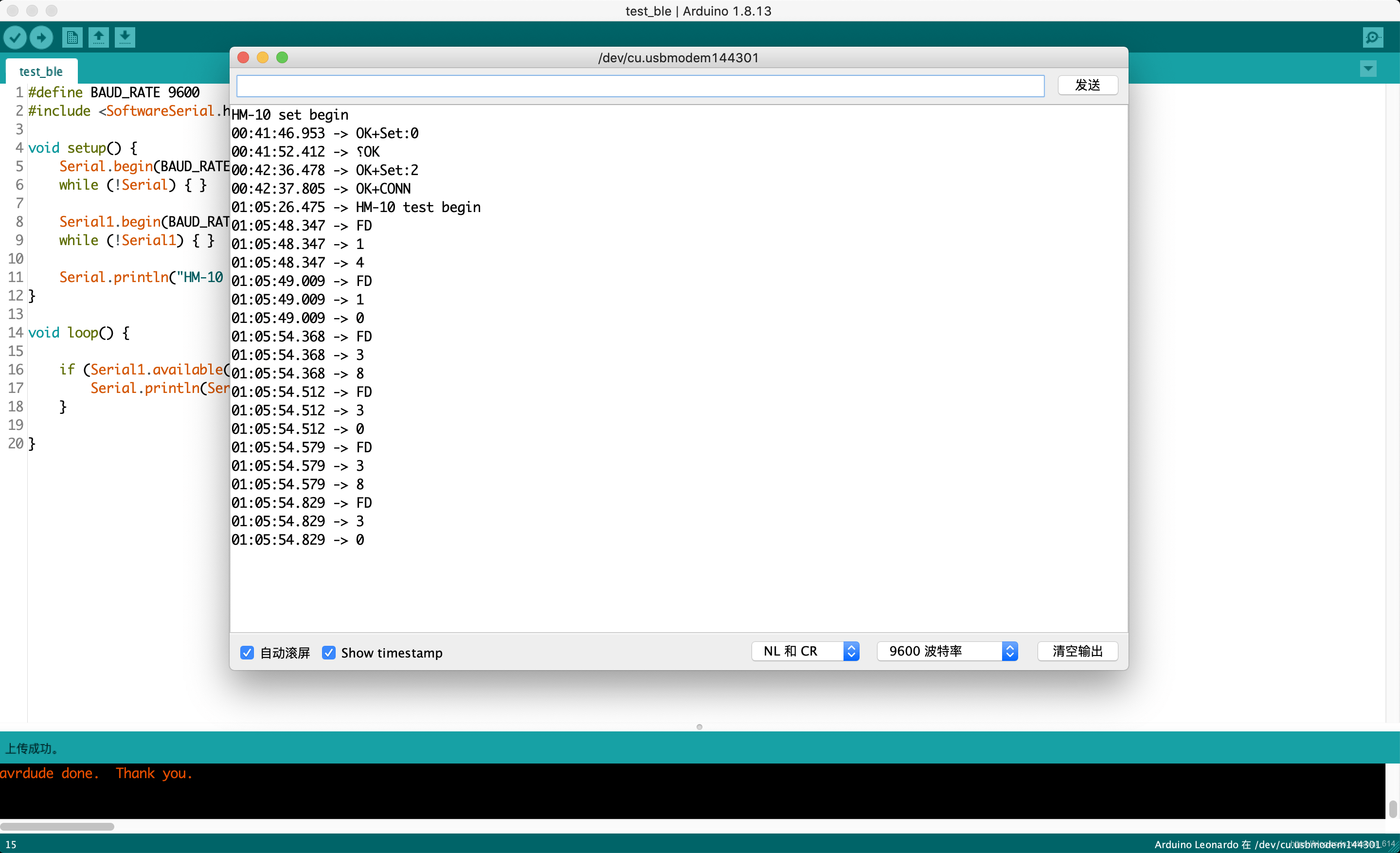Click the horizontal scrollbar in console area
Viewport: 1400px width, 853px height.
point(57,826)
